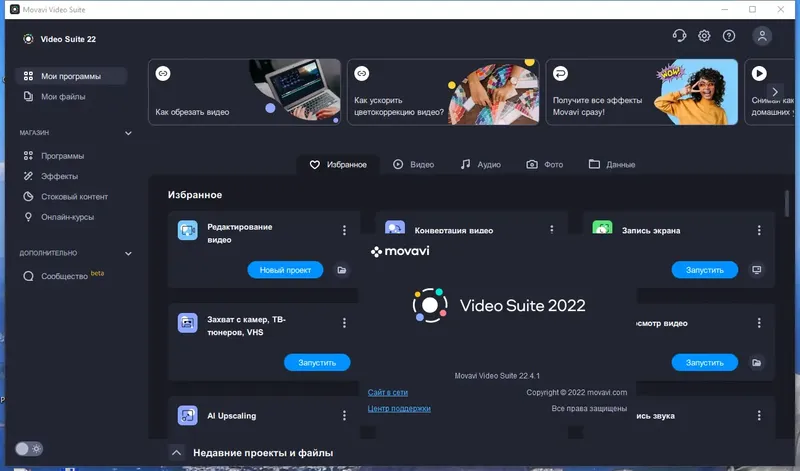Click the vertical scrollbar of the apps list
Screen dimensions: 800x471
(x=787, y=203)
